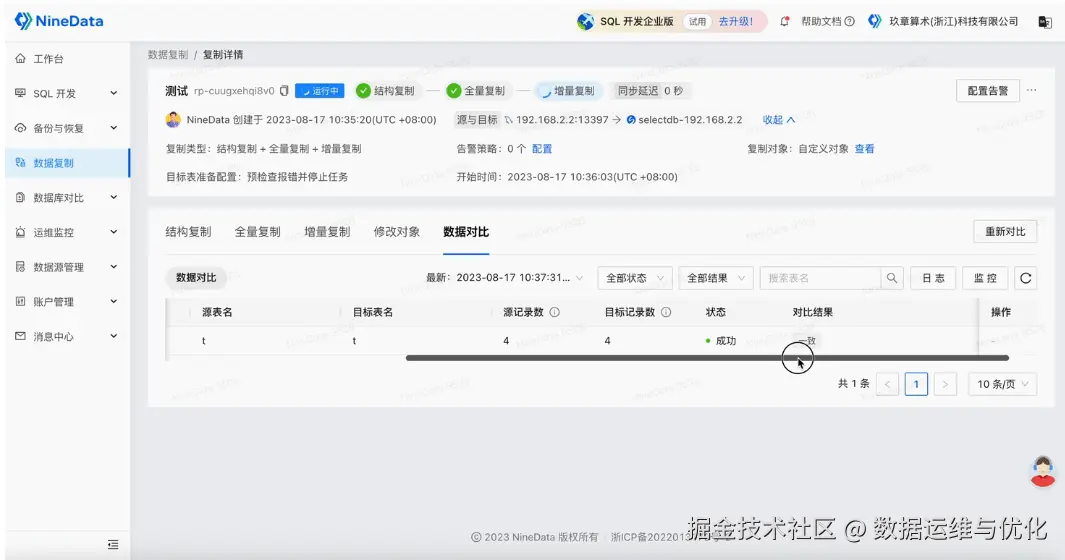Switch to the 结构复制 tab
1065x560 pixels.
pos(188,232)
